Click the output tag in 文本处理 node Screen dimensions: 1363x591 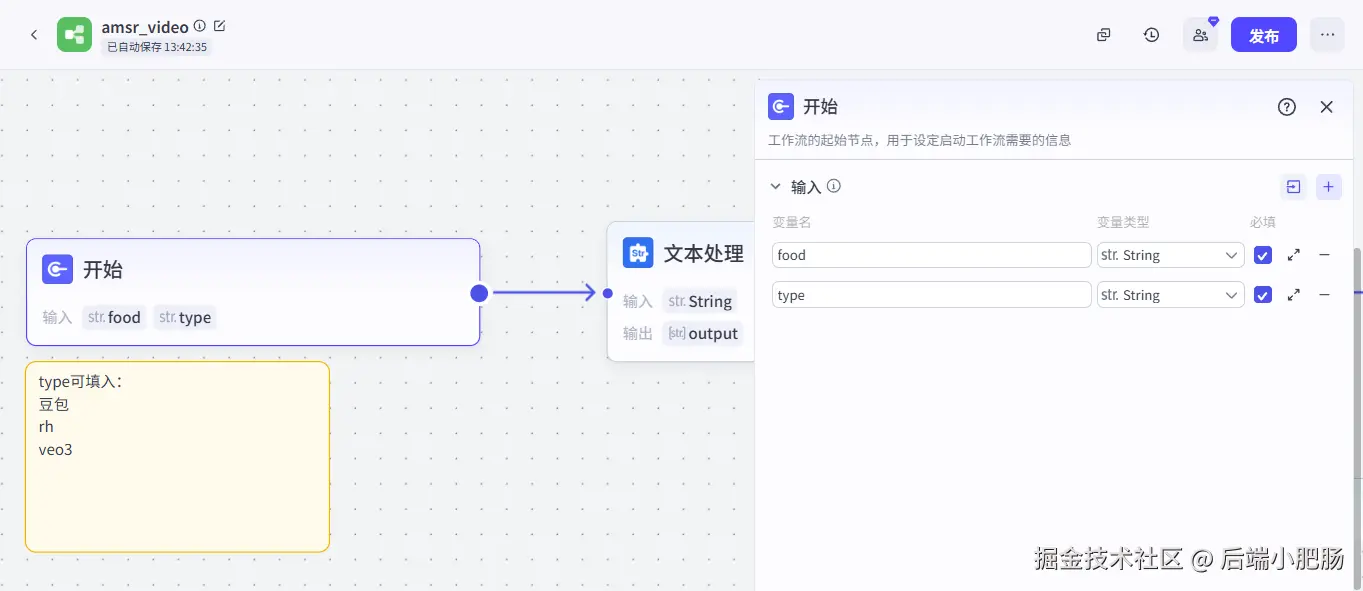coord(703,334)
